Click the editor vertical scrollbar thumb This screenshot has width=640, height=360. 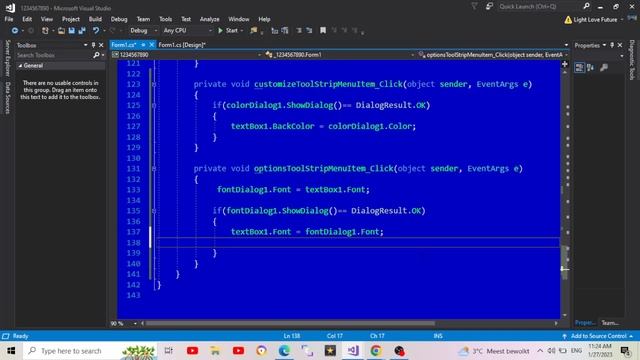coord(565,262)
